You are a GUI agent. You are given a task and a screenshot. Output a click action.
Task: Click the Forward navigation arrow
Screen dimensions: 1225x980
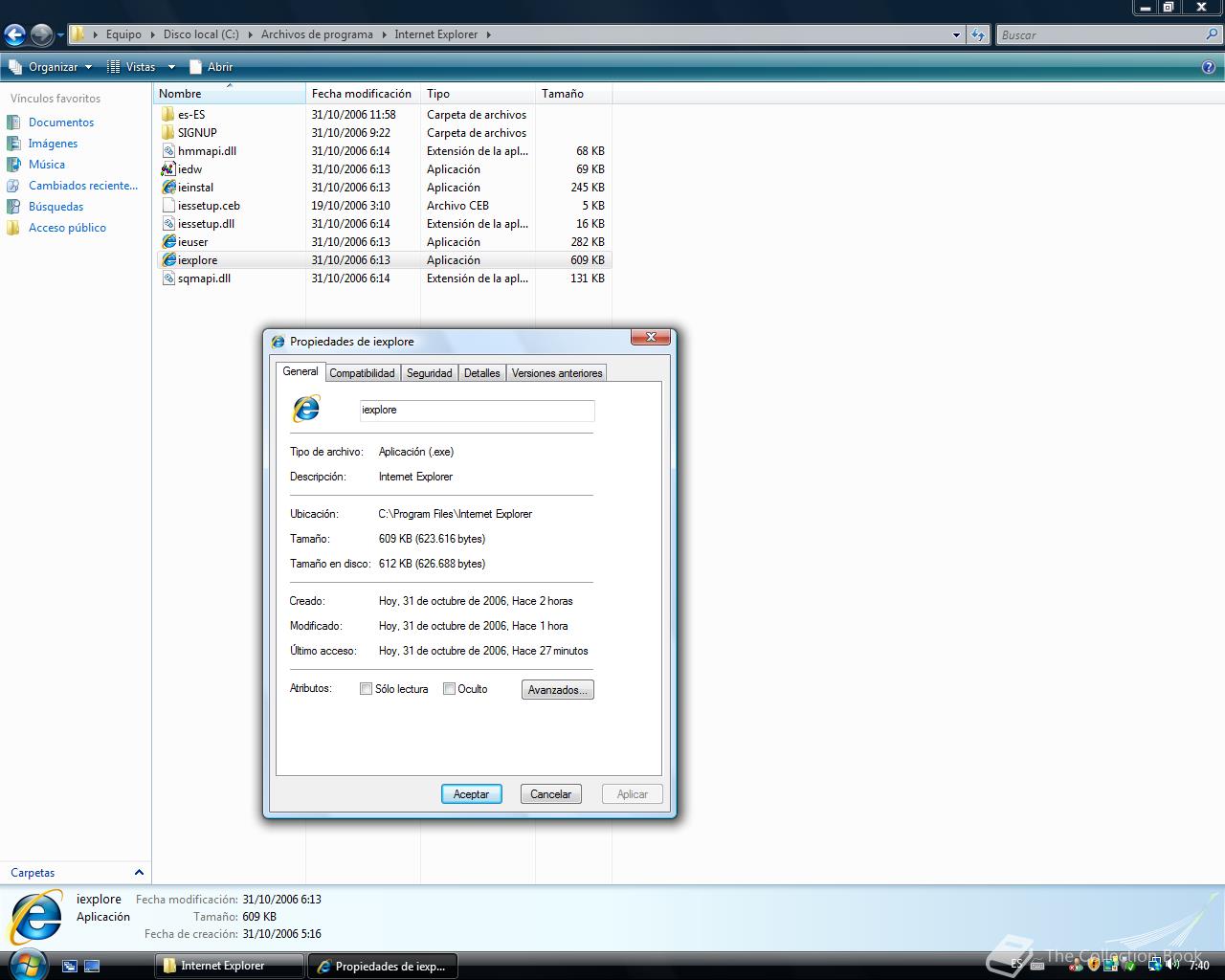41,35
